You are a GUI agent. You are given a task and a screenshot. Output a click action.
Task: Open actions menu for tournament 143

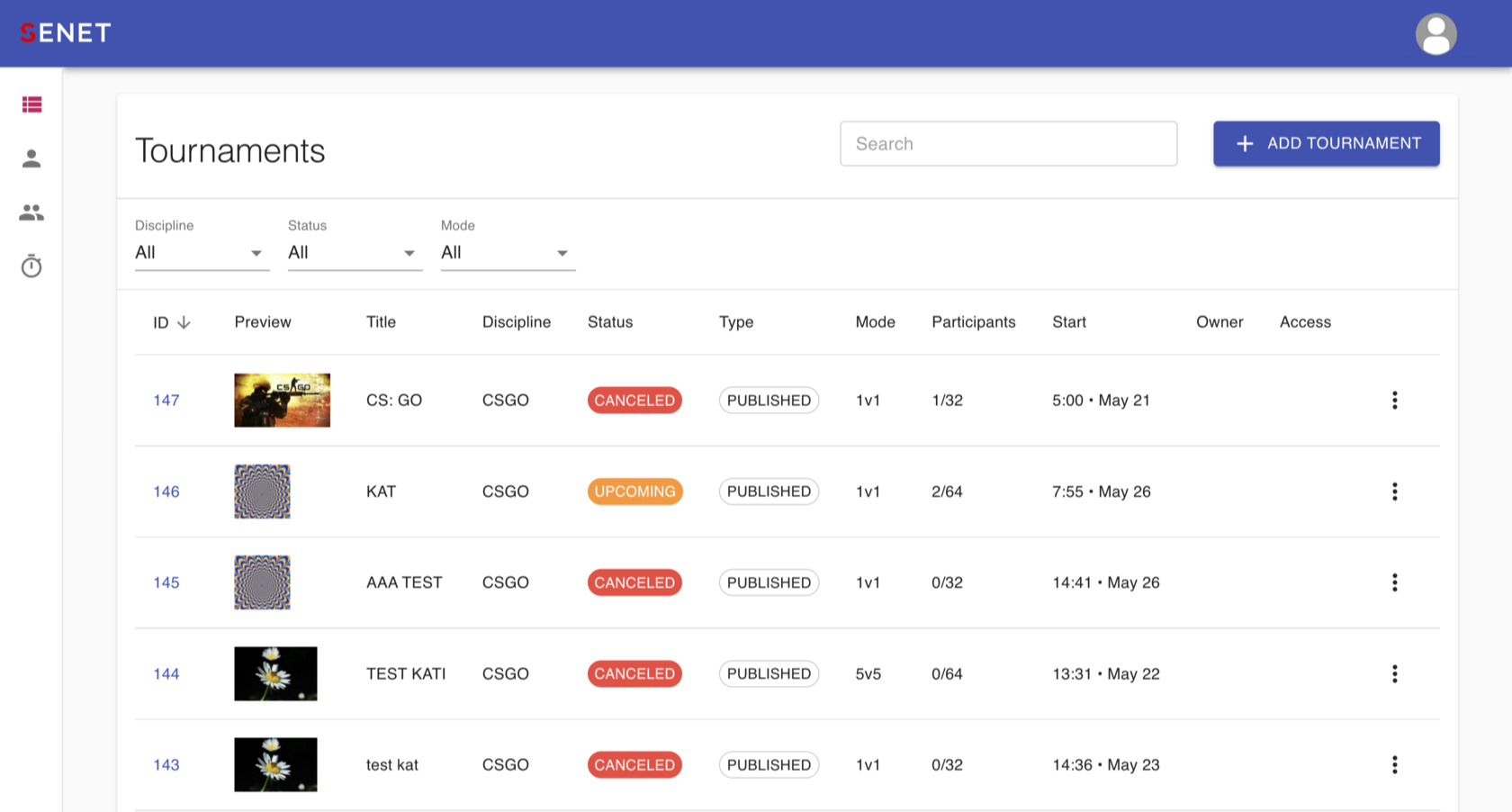point(1394,764)
